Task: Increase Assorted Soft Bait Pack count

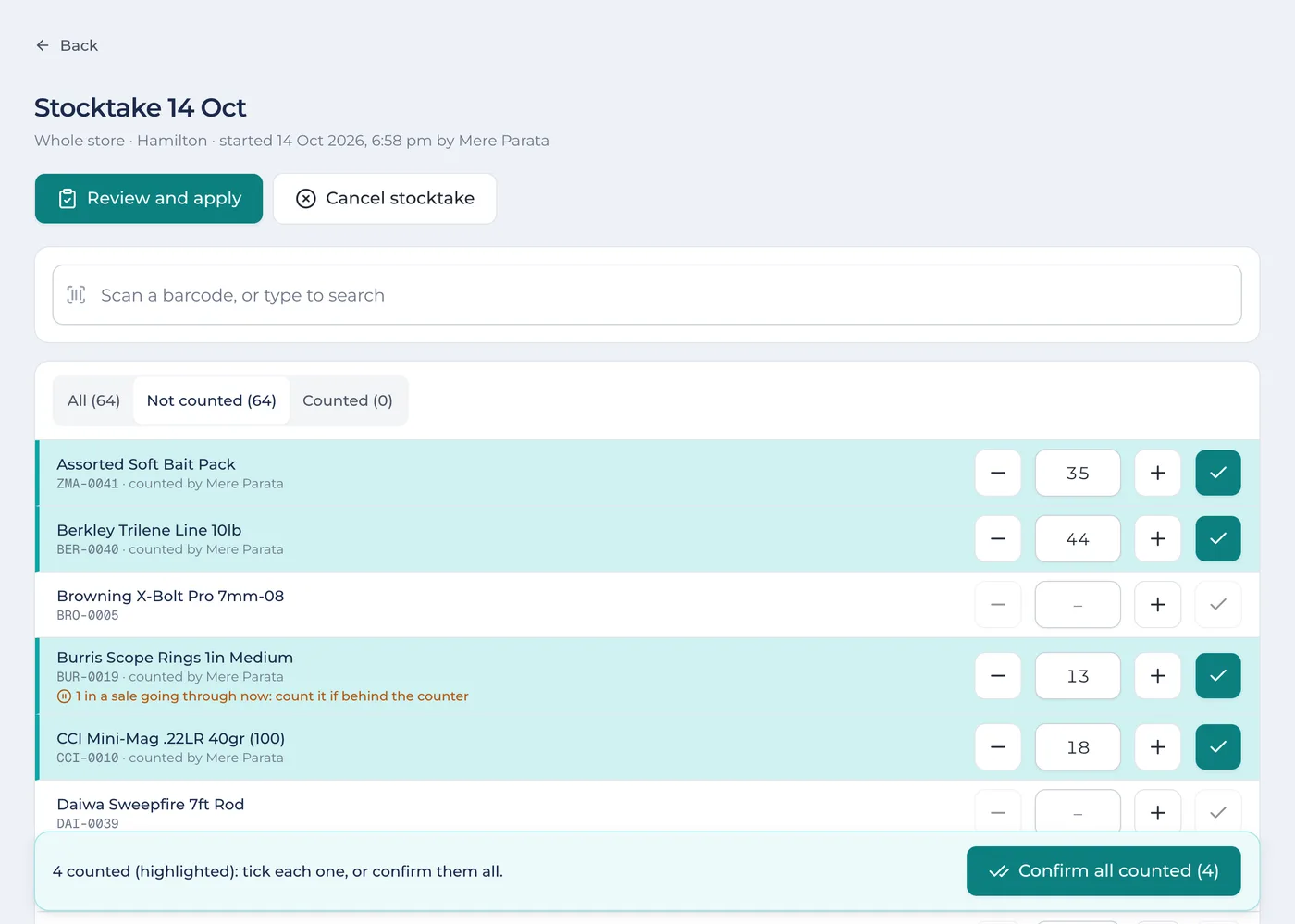Action: (1158, 474)
